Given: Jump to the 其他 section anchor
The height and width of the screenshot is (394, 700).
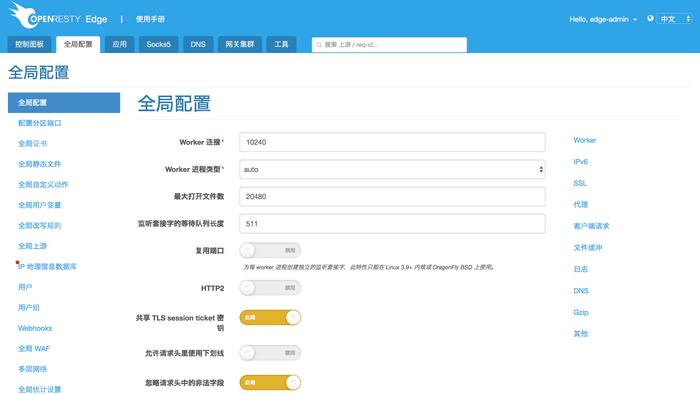Looking at the screenshot, I should [580, 334].
